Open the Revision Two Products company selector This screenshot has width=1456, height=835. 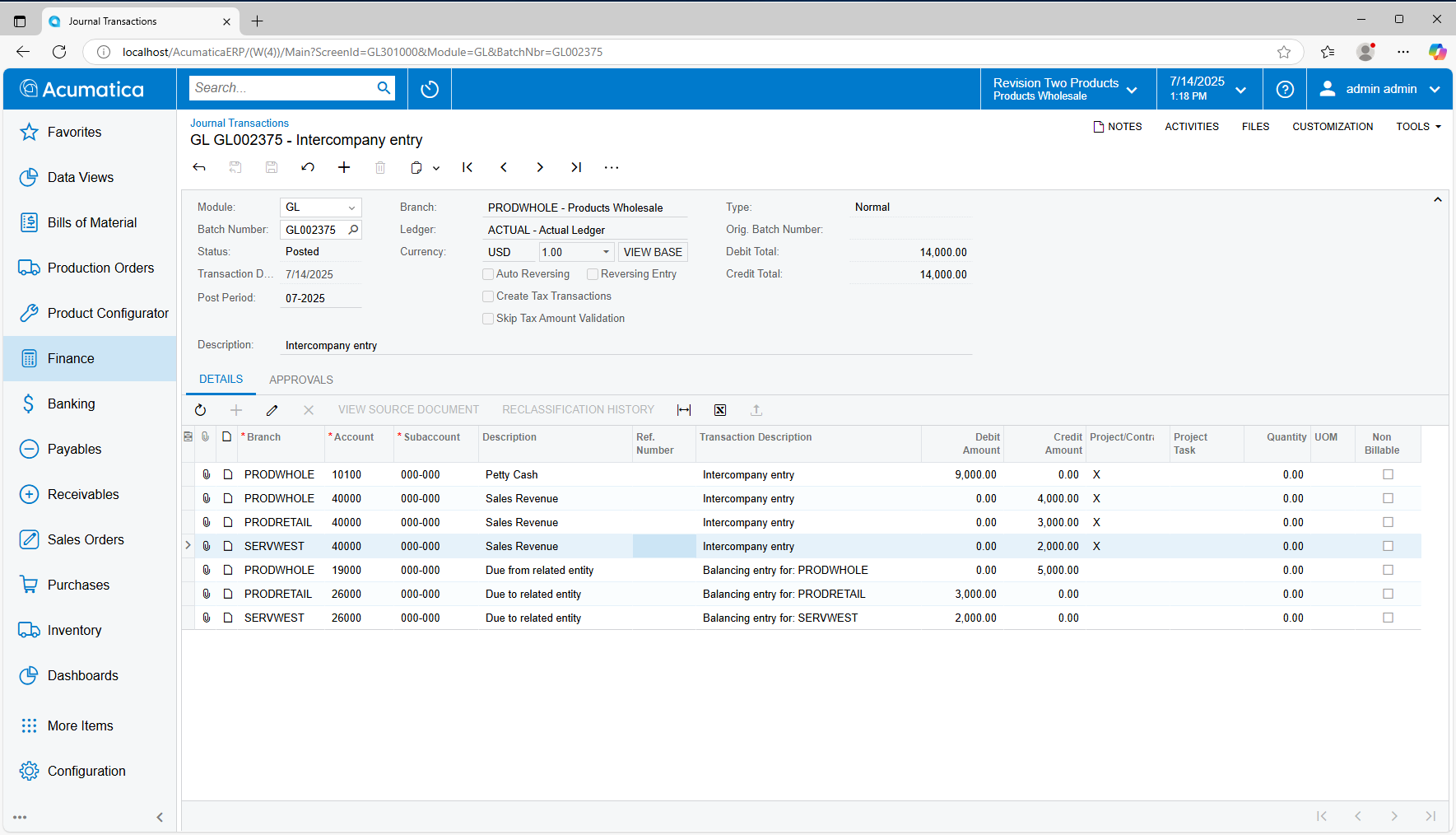point(1067,89)
